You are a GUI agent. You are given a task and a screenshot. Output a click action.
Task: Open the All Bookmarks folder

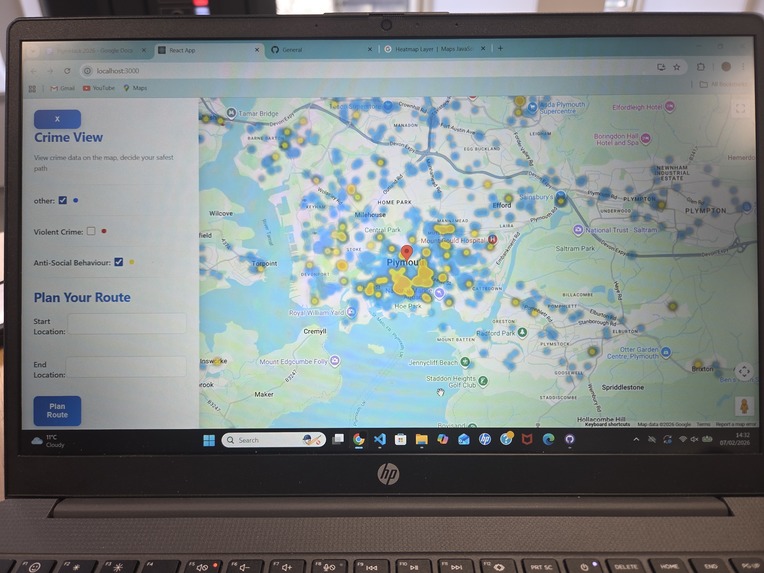point(724,84)
